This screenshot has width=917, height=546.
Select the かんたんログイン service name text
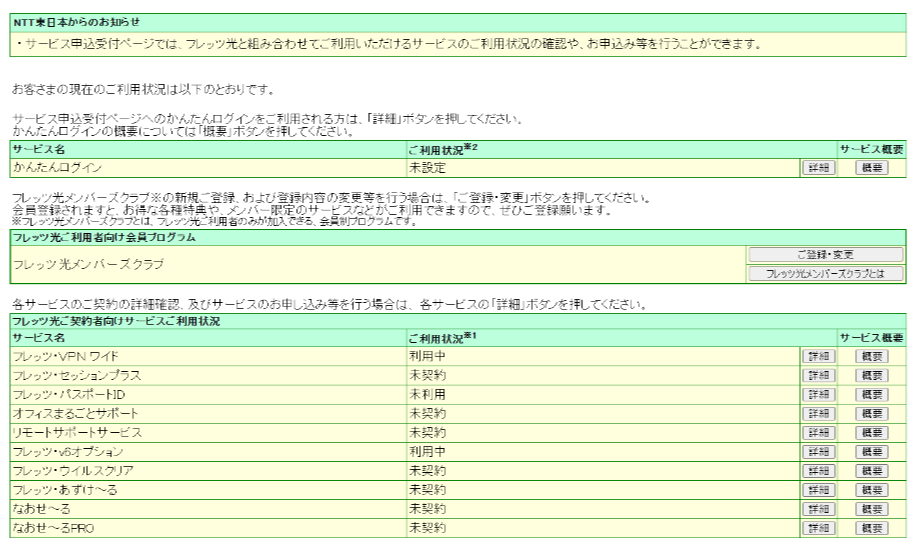(x=57, y=168)
